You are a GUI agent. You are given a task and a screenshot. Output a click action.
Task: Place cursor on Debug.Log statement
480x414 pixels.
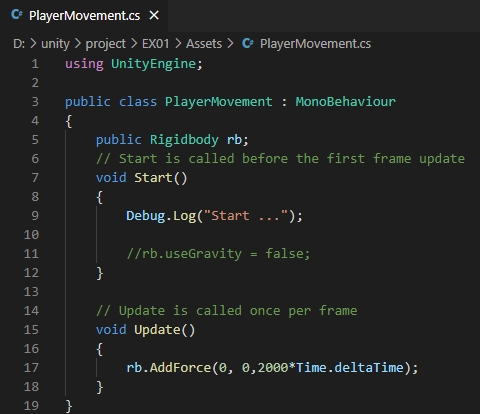[x=214, y=216]
